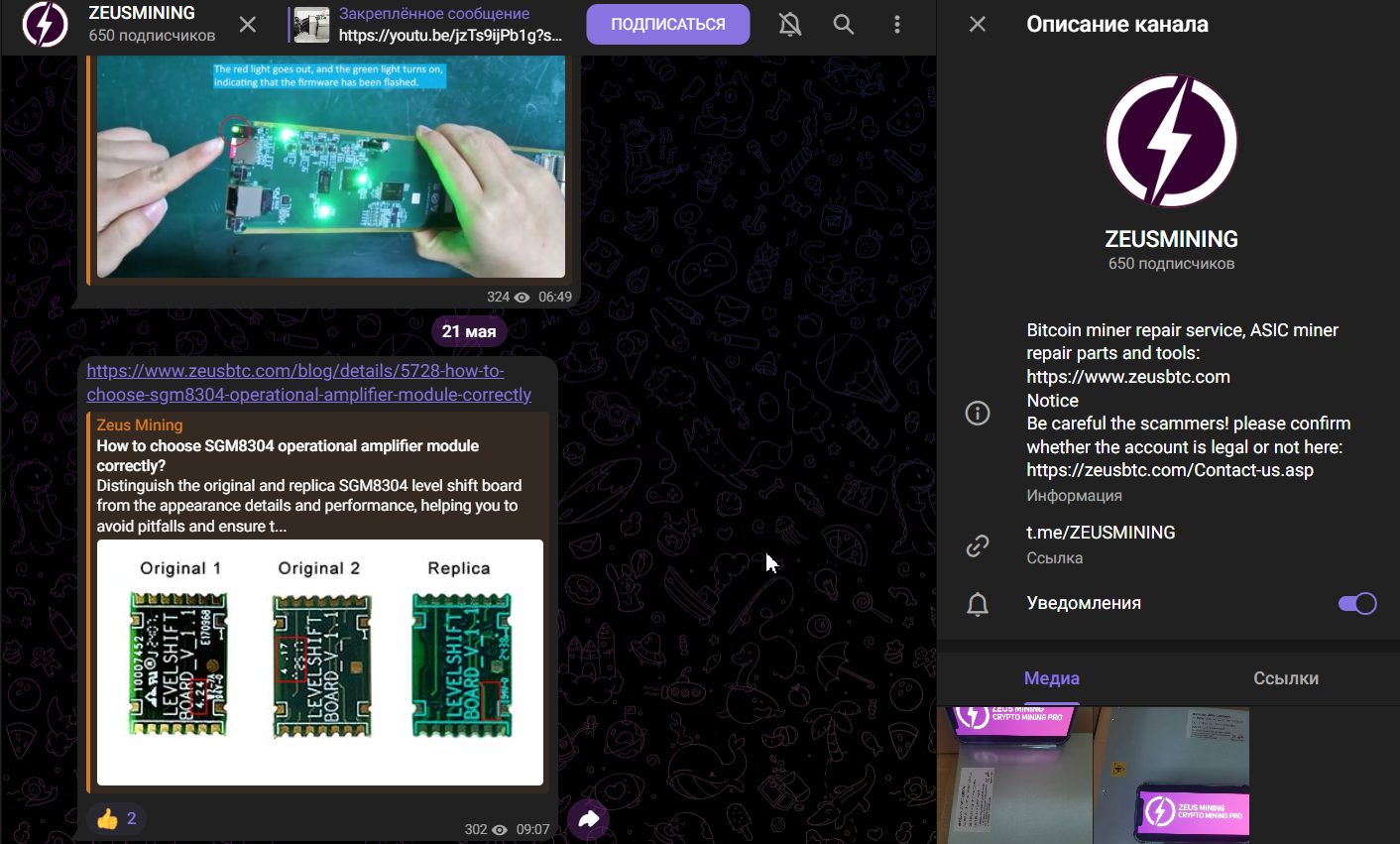The image size is (1400, 844).
Task: Switch to the Ссылки tab
Action: point(1285,678)
